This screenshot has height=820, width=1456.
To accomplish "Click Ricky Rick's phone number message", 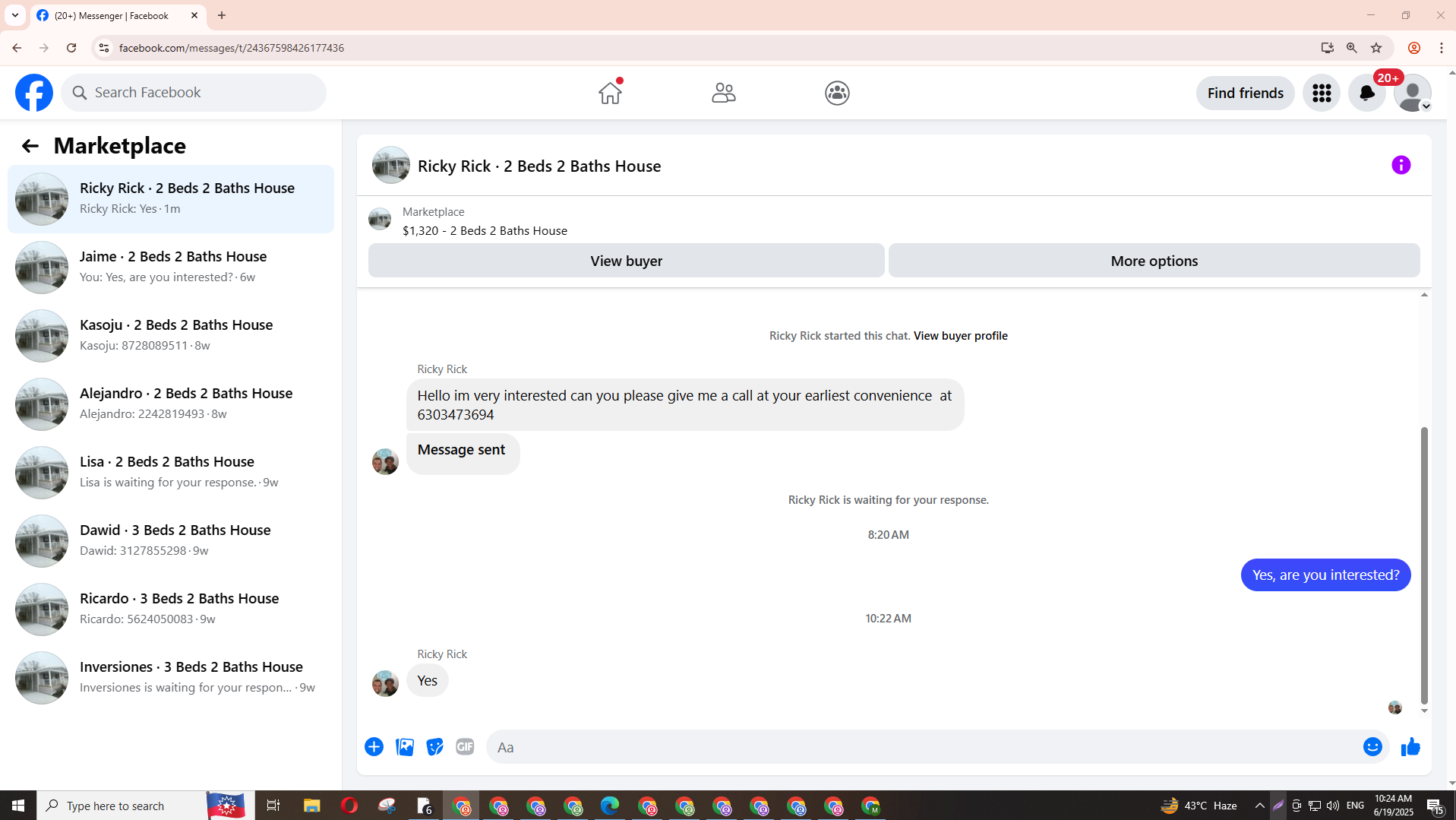I will pyautogui.click(x=685, y=405).
